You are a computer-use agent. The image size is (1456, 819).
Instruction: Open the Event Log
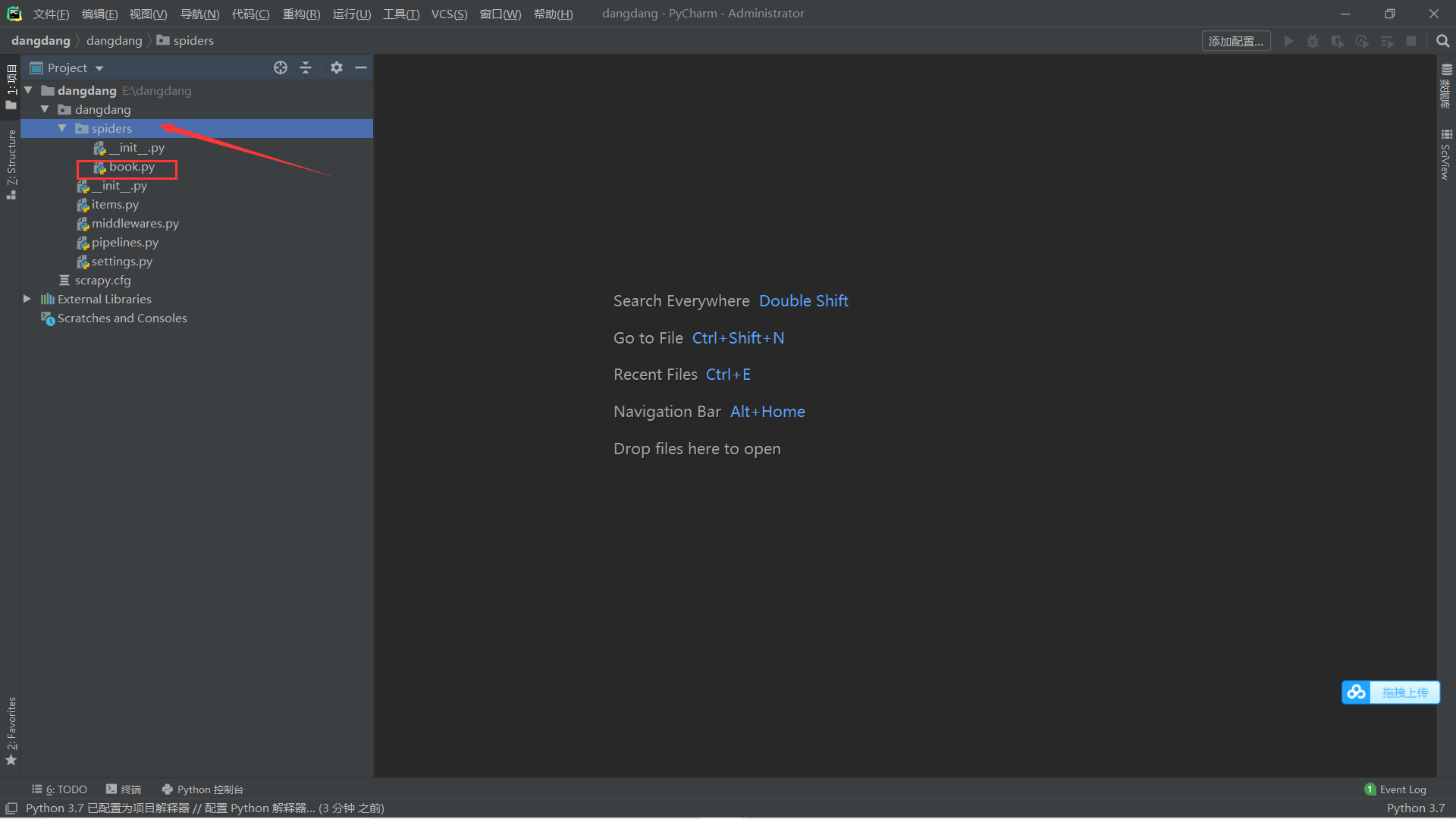click(1395, 789)
